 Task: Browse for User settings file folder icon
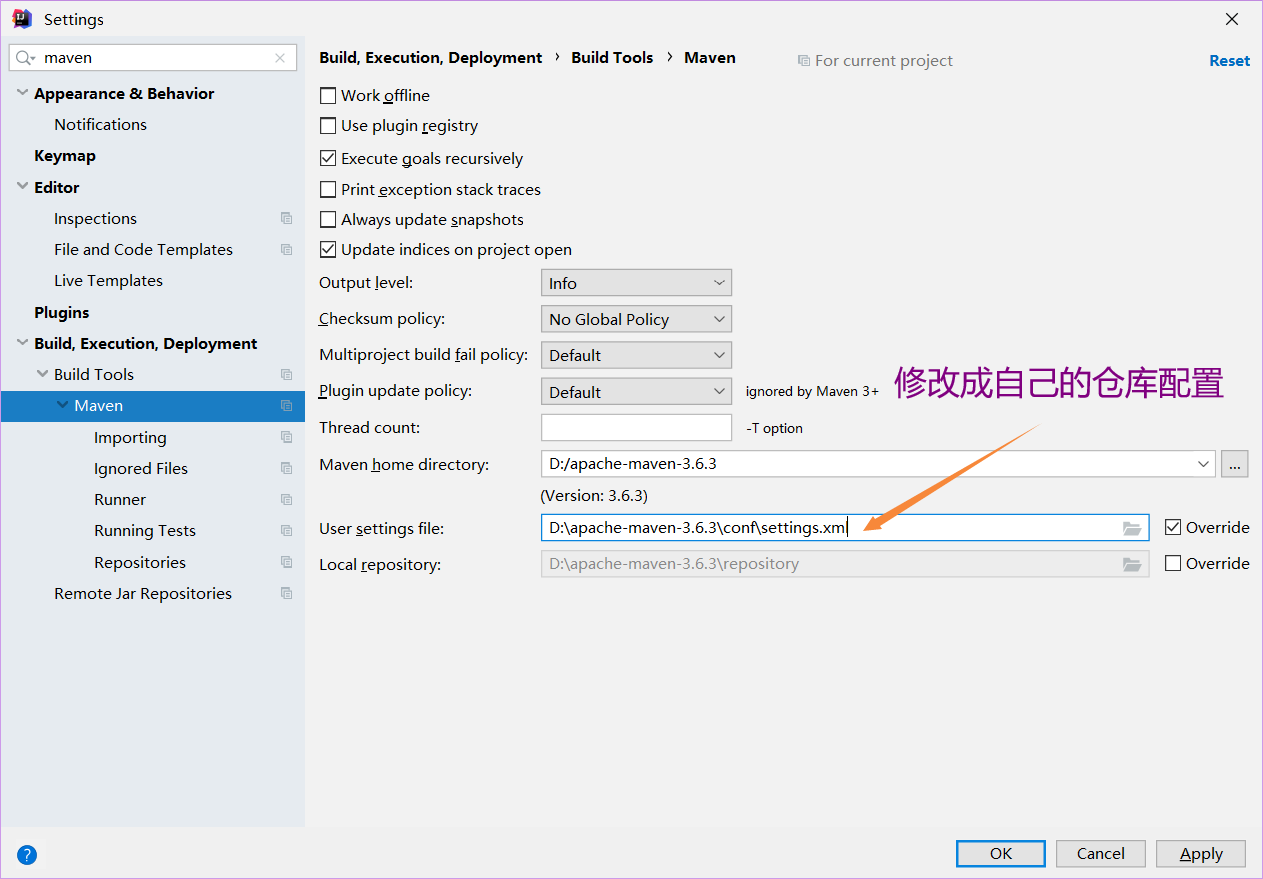[1132, 528]
